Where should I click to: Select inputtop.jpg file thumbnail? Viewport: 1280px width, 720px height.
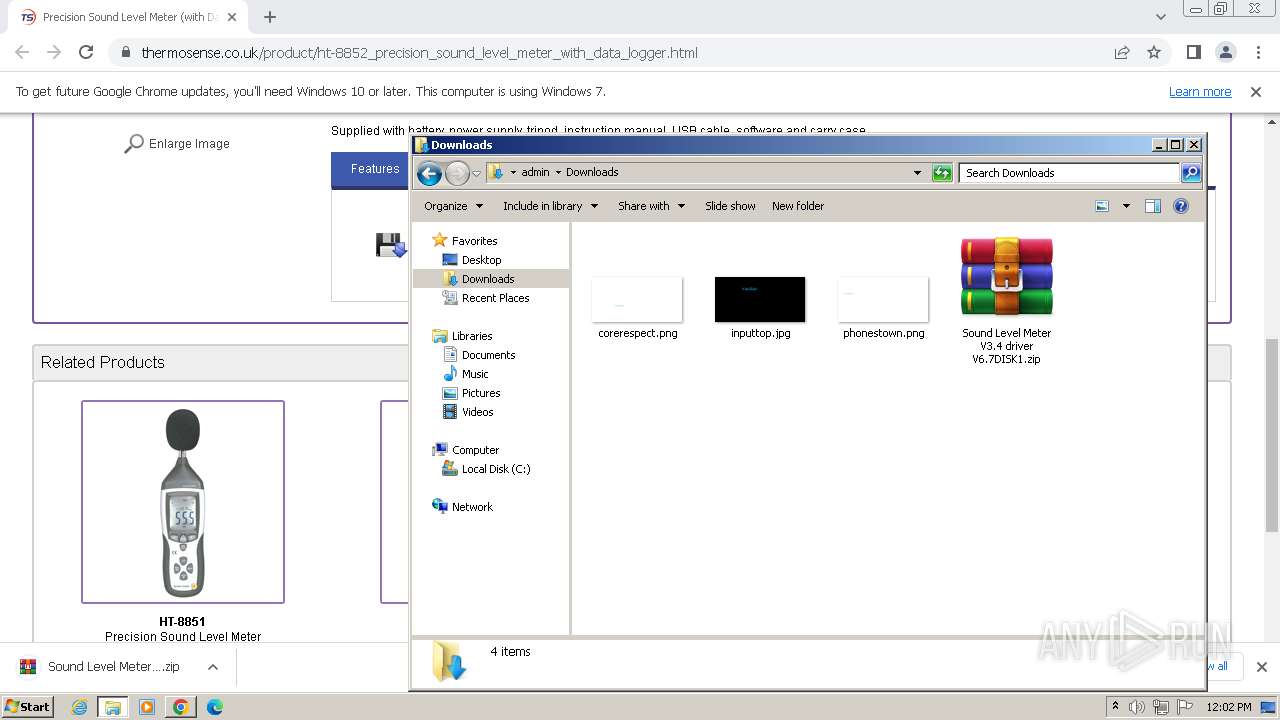(x=760, y=300)
